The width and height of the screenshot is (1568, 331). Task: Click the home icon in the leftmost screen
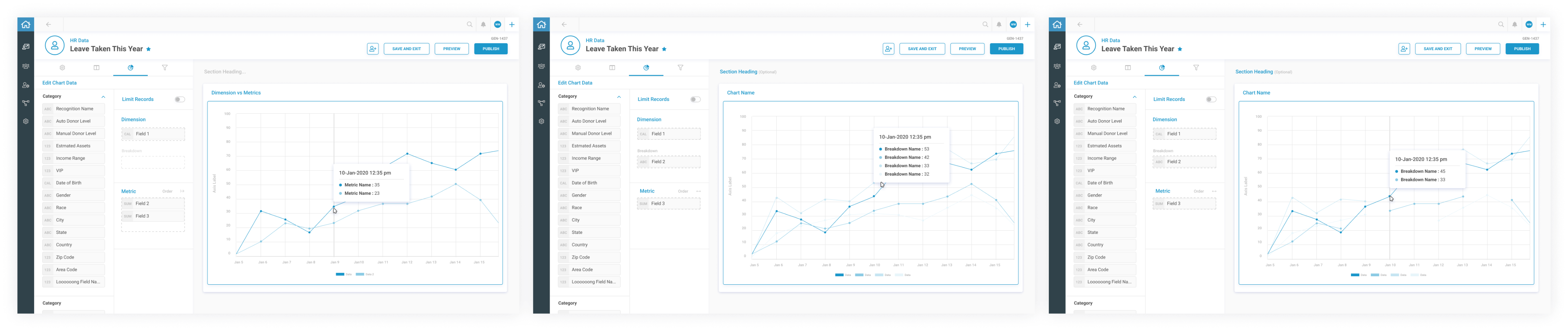click(26, 25)
